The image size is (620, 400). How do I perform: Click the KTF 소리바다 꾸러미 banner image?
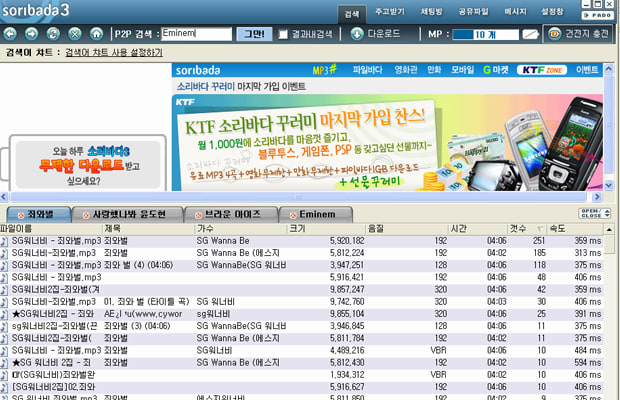pos(388,142)
